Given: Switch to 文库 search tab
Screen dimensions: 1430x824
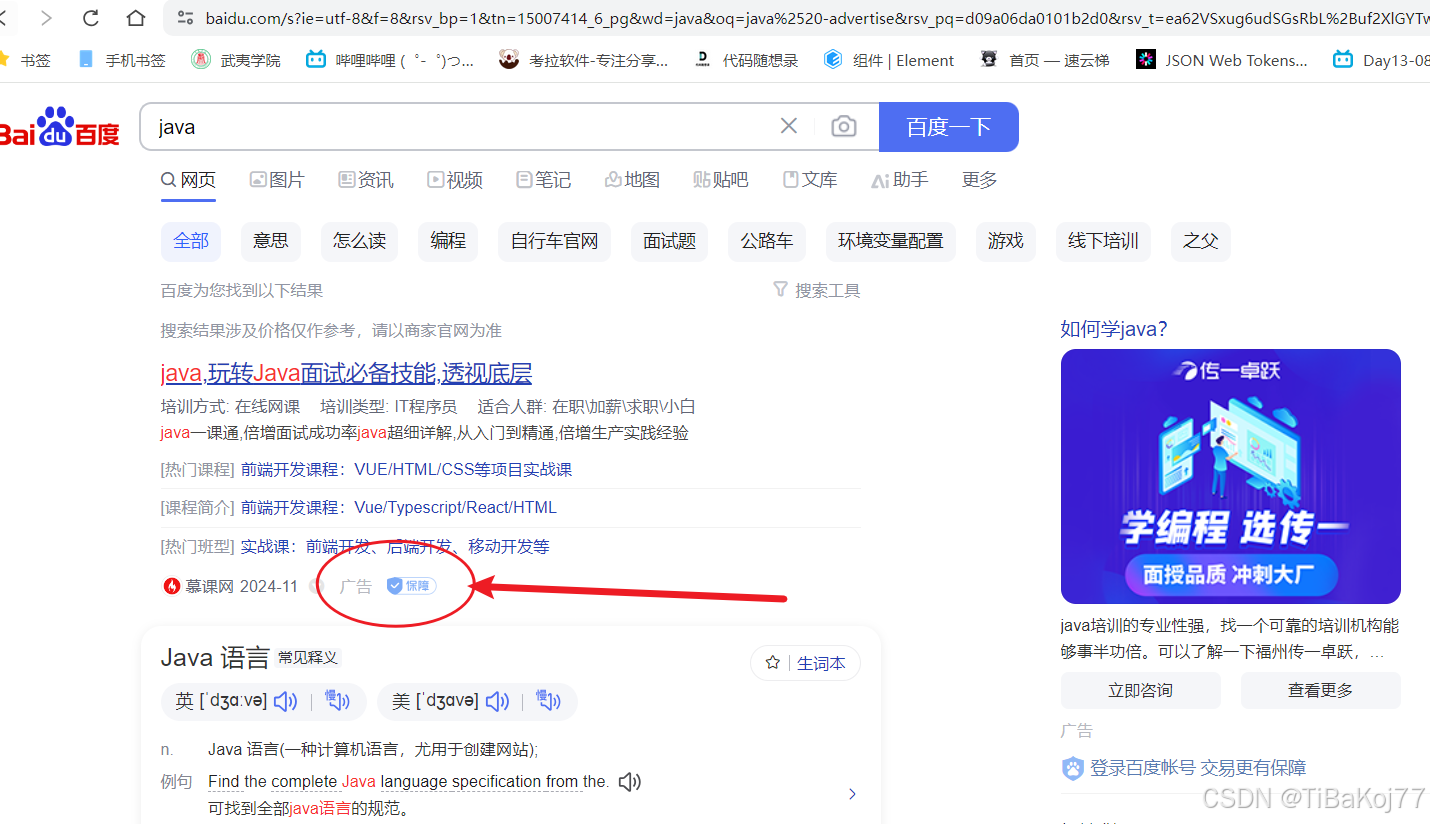Looking at the screenshot, I should click(810, 180).
